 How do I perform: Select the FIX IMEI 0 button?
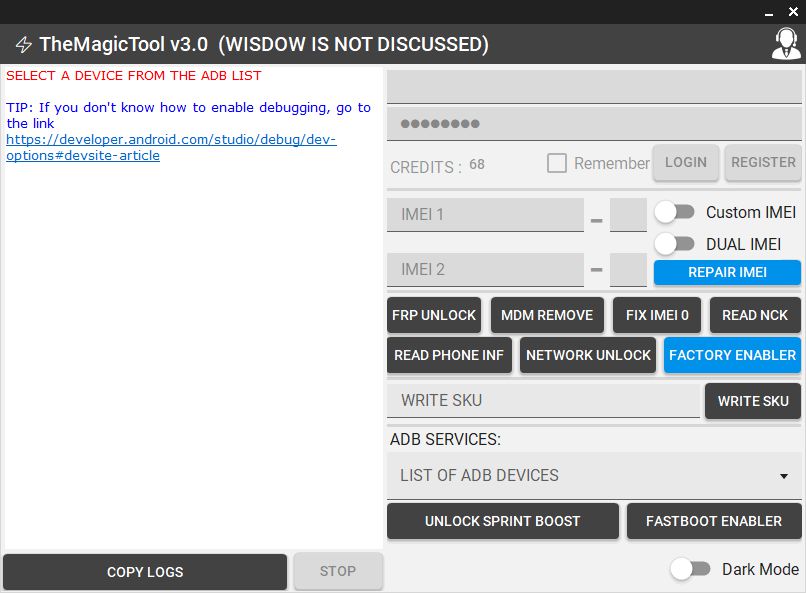click(657, 315)
